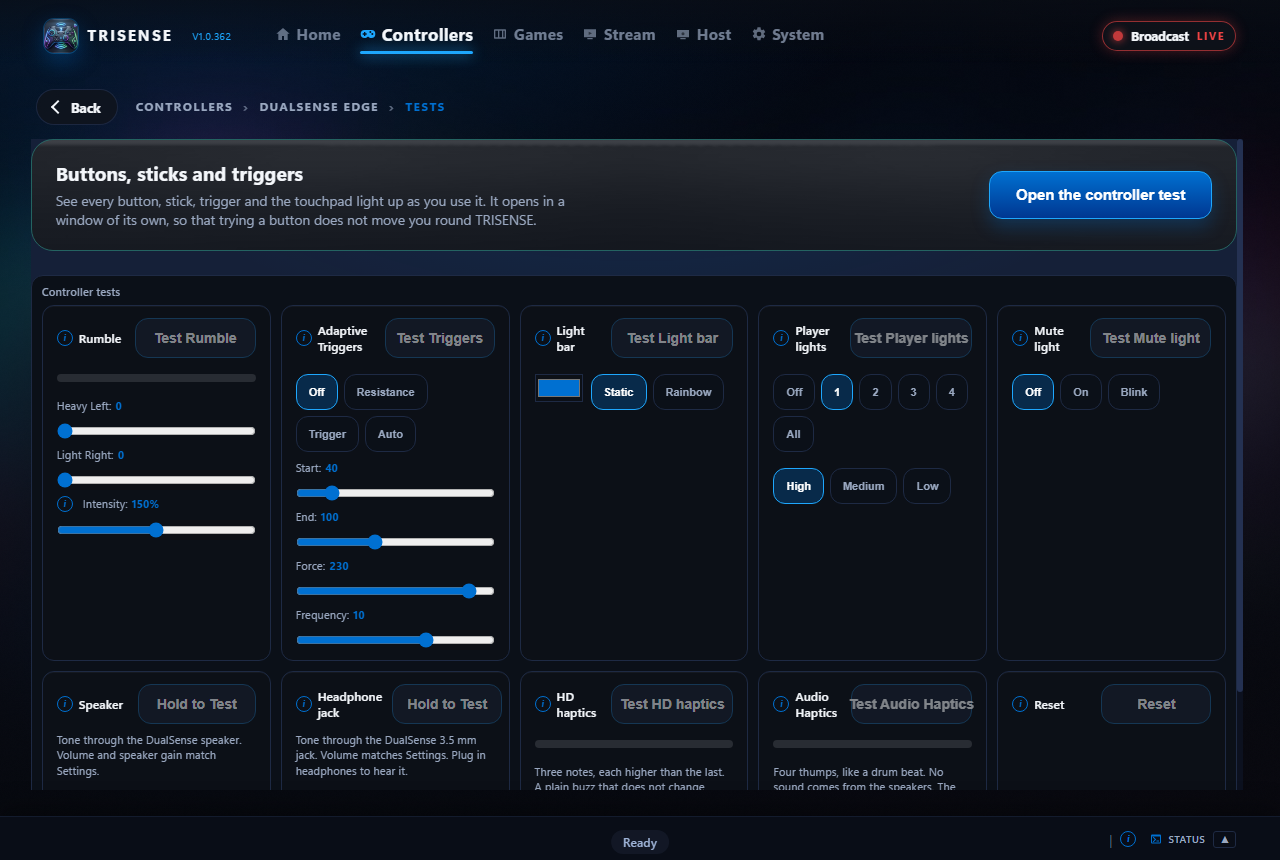Click the Heavy Left rumble slider

coord(156,431)
